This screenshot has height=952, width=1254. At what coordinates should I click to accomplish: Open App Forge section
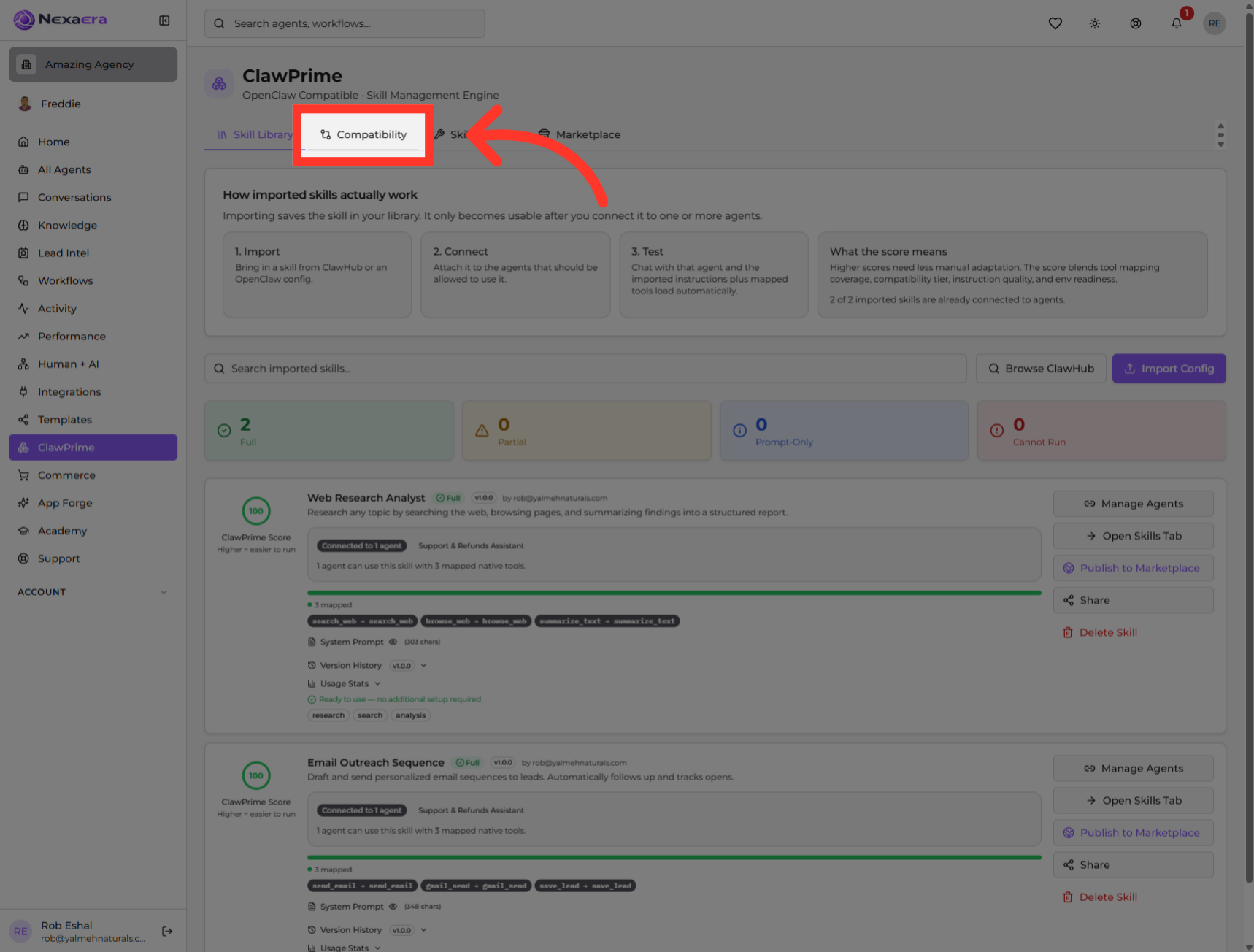pyautogui.click(x=93, y=502)
